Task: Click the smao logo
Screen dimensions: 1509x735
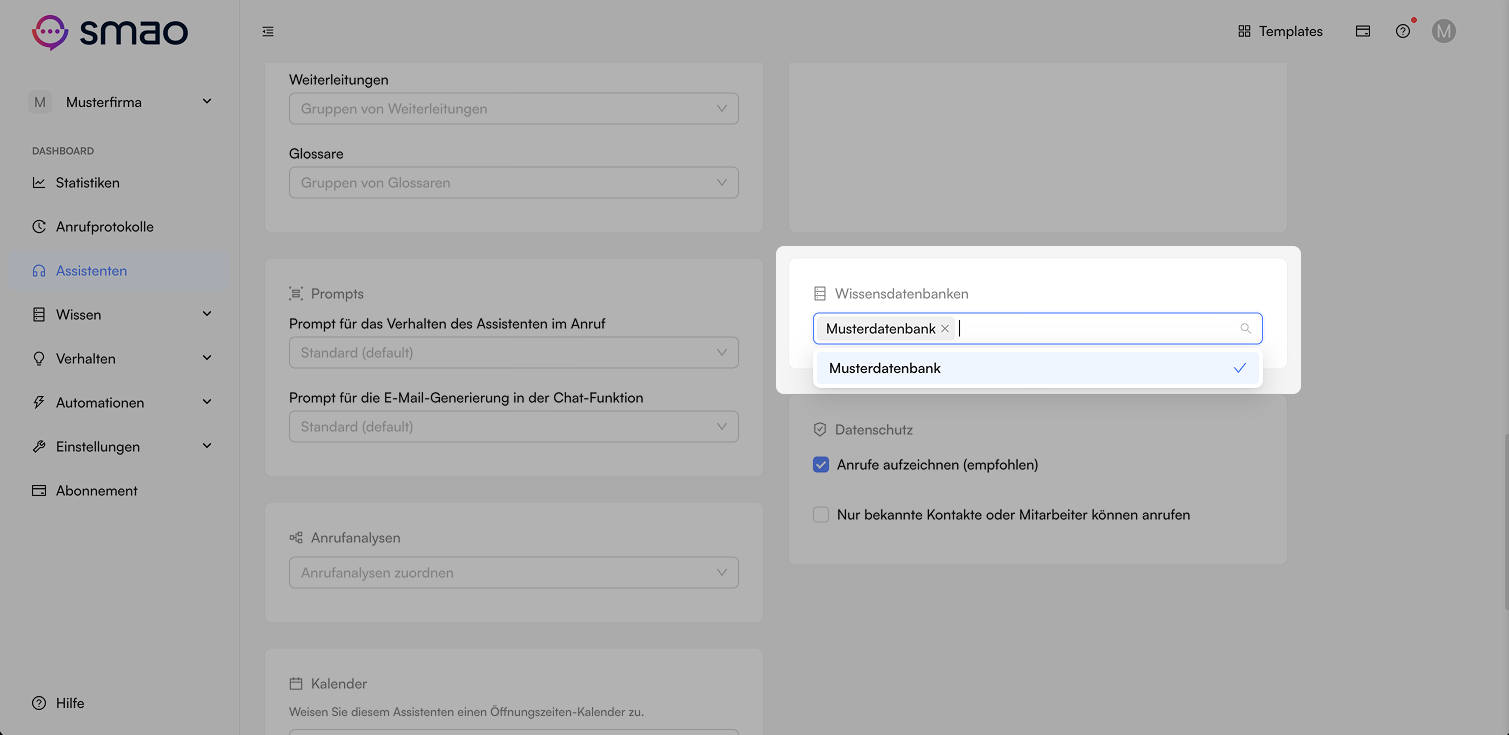Action: tap(110, 32)
